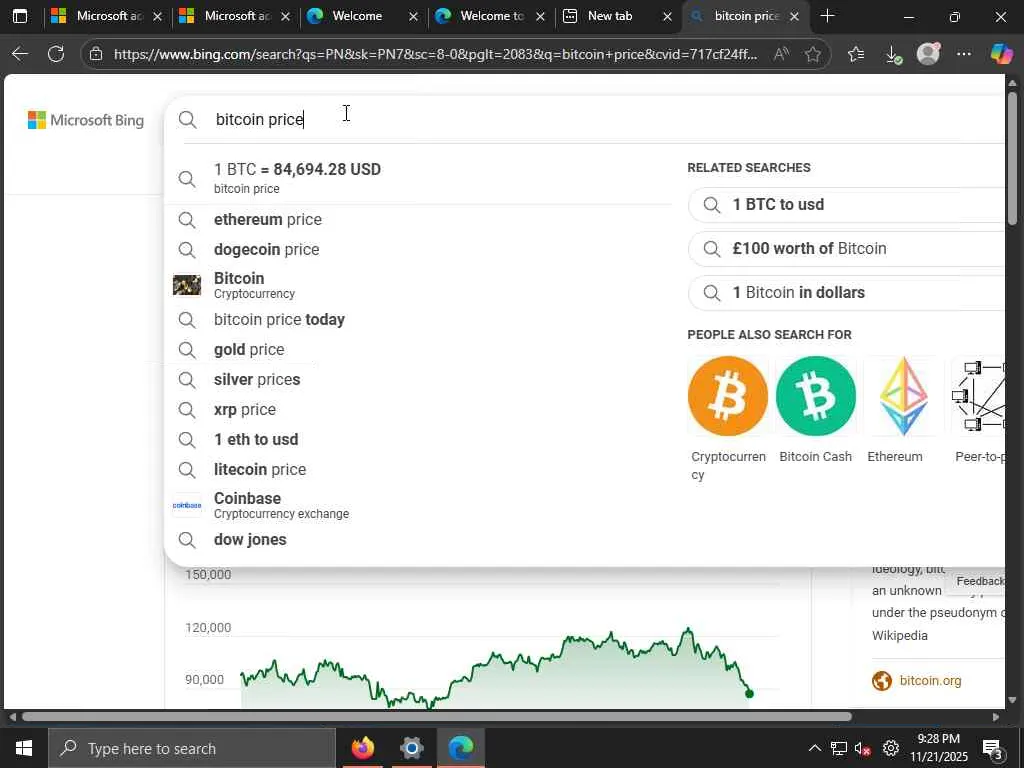Show hidden tray icons chevron
Viewport: 1024px width, 768px height.
(x=814, y=748)
